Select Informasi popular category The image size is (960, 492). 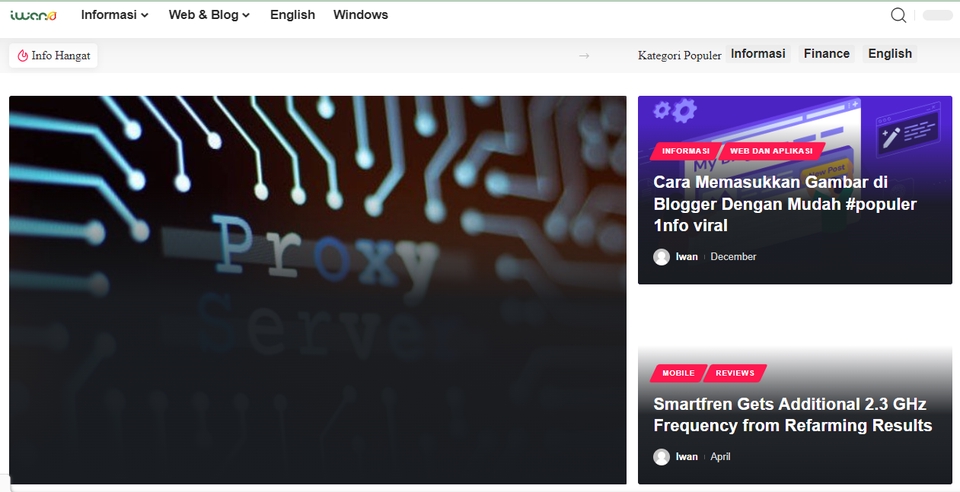(x=758, y=54)
